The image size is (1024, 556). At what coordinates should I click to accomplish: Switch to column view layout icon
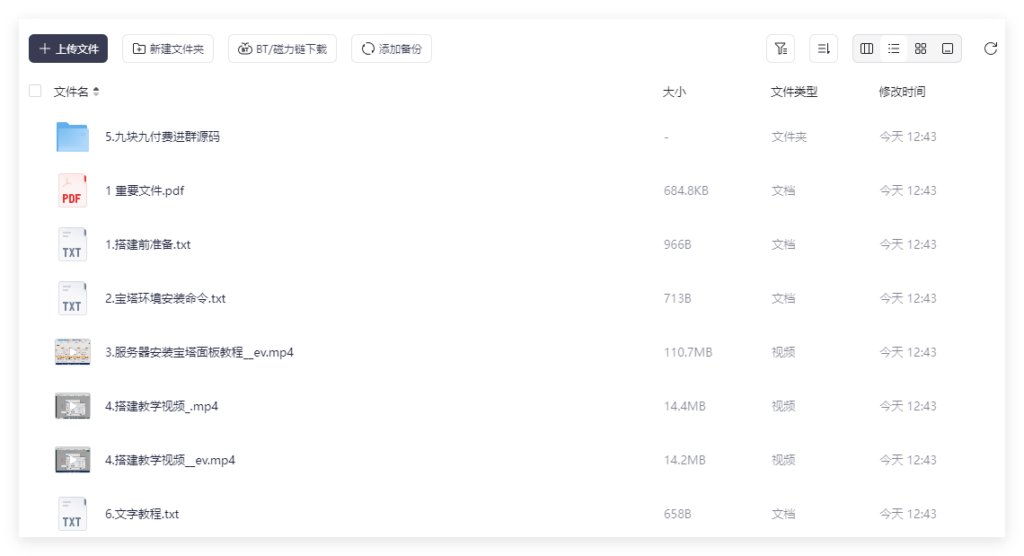click(867, 49)
